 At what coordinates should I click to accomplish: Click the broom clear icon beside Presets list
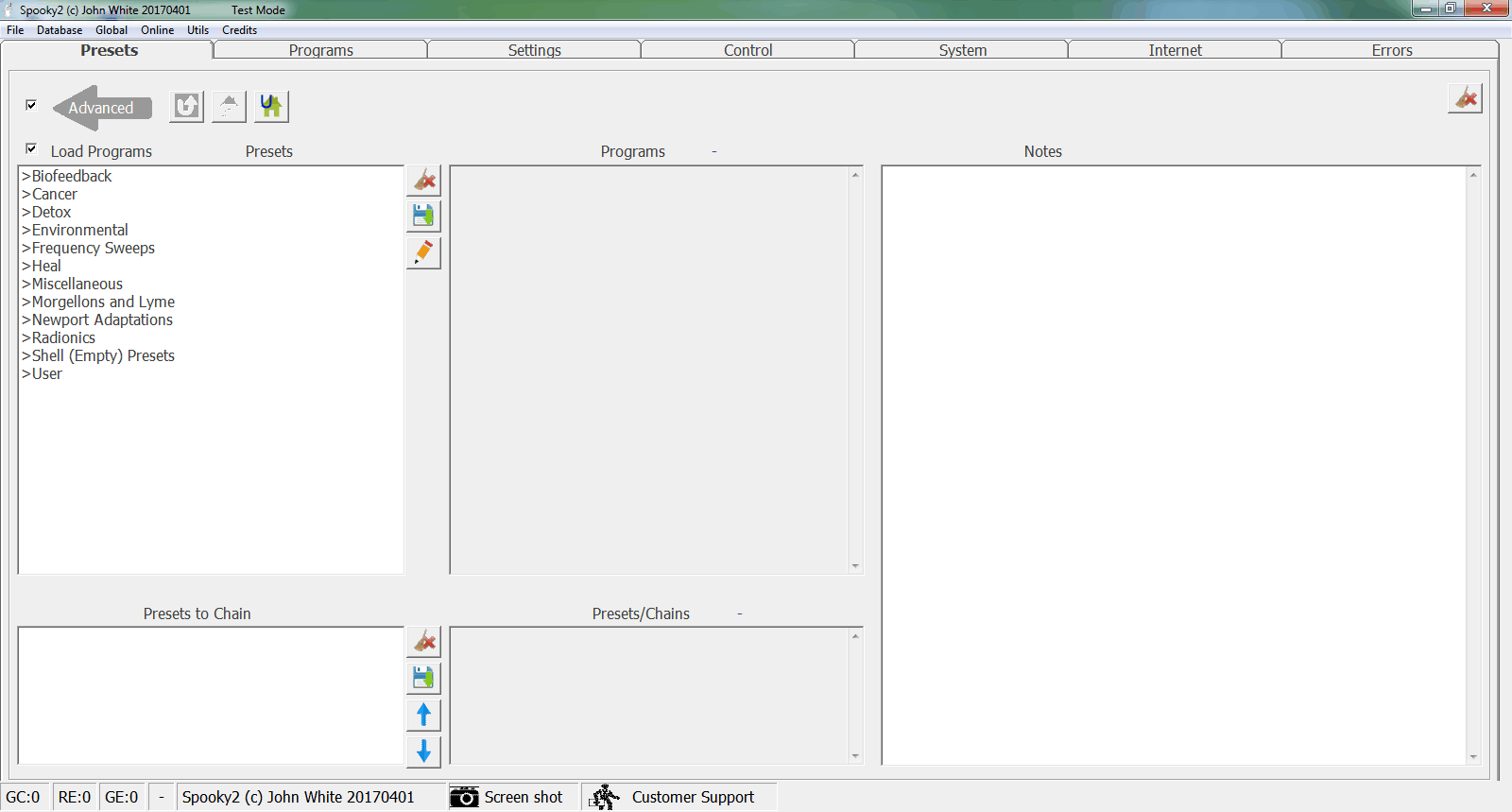coord(424,180)
